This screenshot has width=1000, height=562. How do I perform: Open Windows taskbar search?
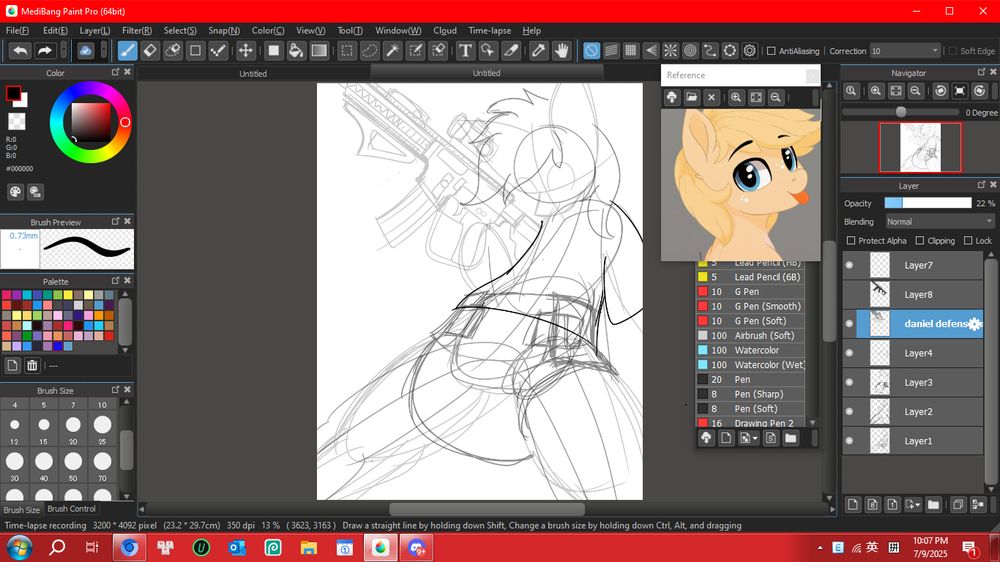[57, 547]
